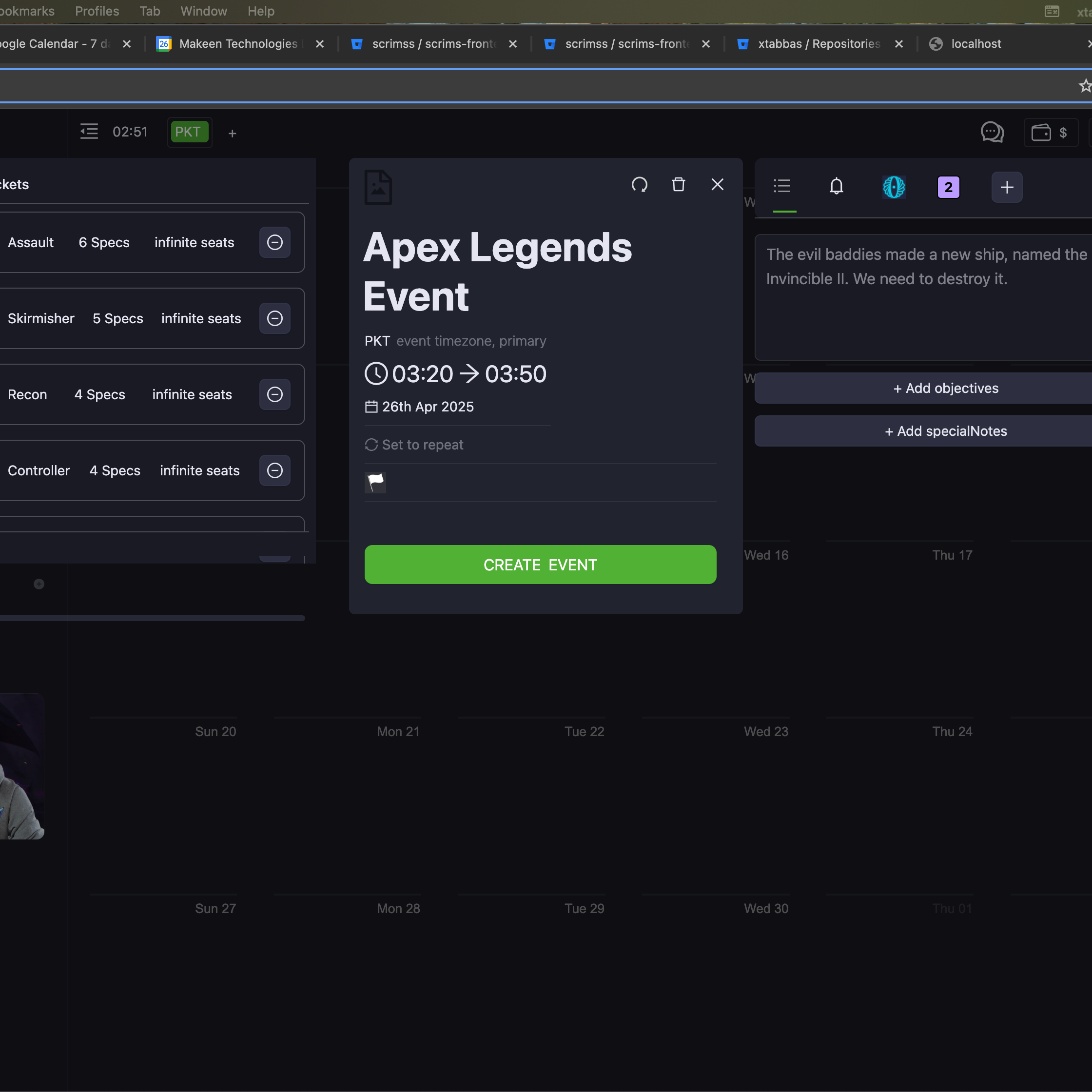This screenshot has height=1092, width=1092.
Task: Bookmark this page with star icon
Action: pos(1085,86)
